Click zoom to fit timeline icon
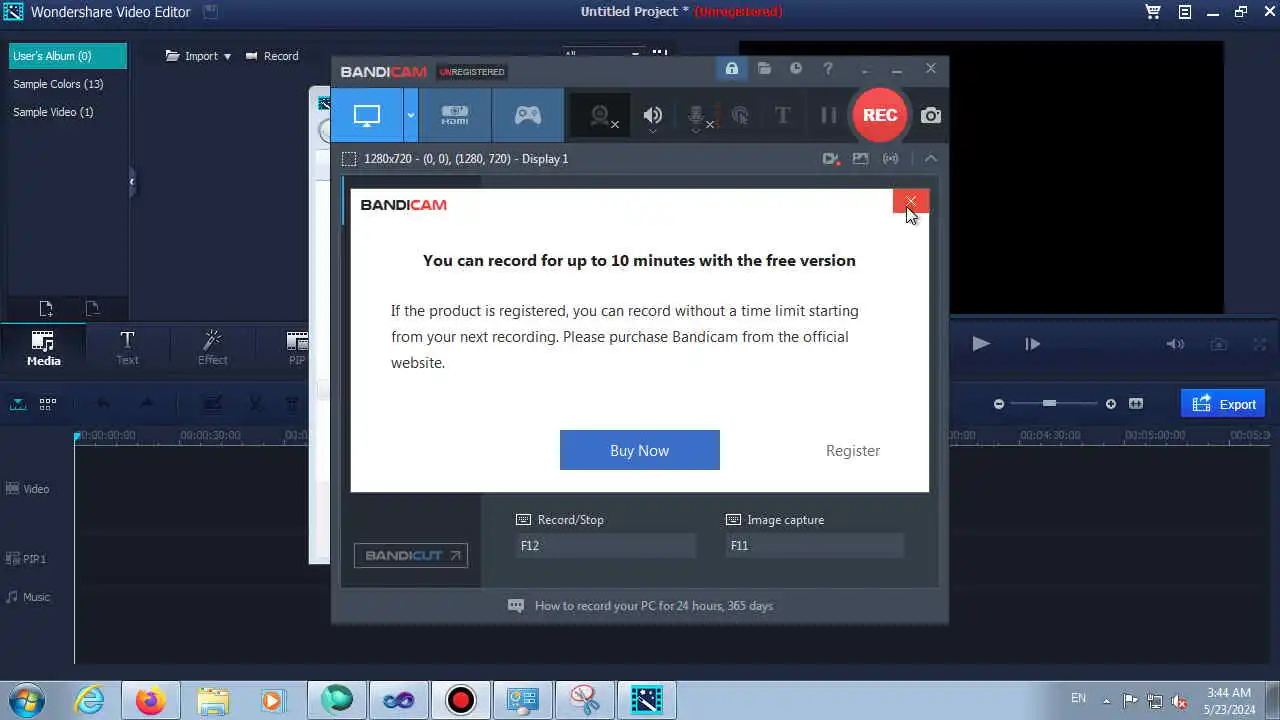The height and width of the screenshot is (720, 1280). point(1136,404)
